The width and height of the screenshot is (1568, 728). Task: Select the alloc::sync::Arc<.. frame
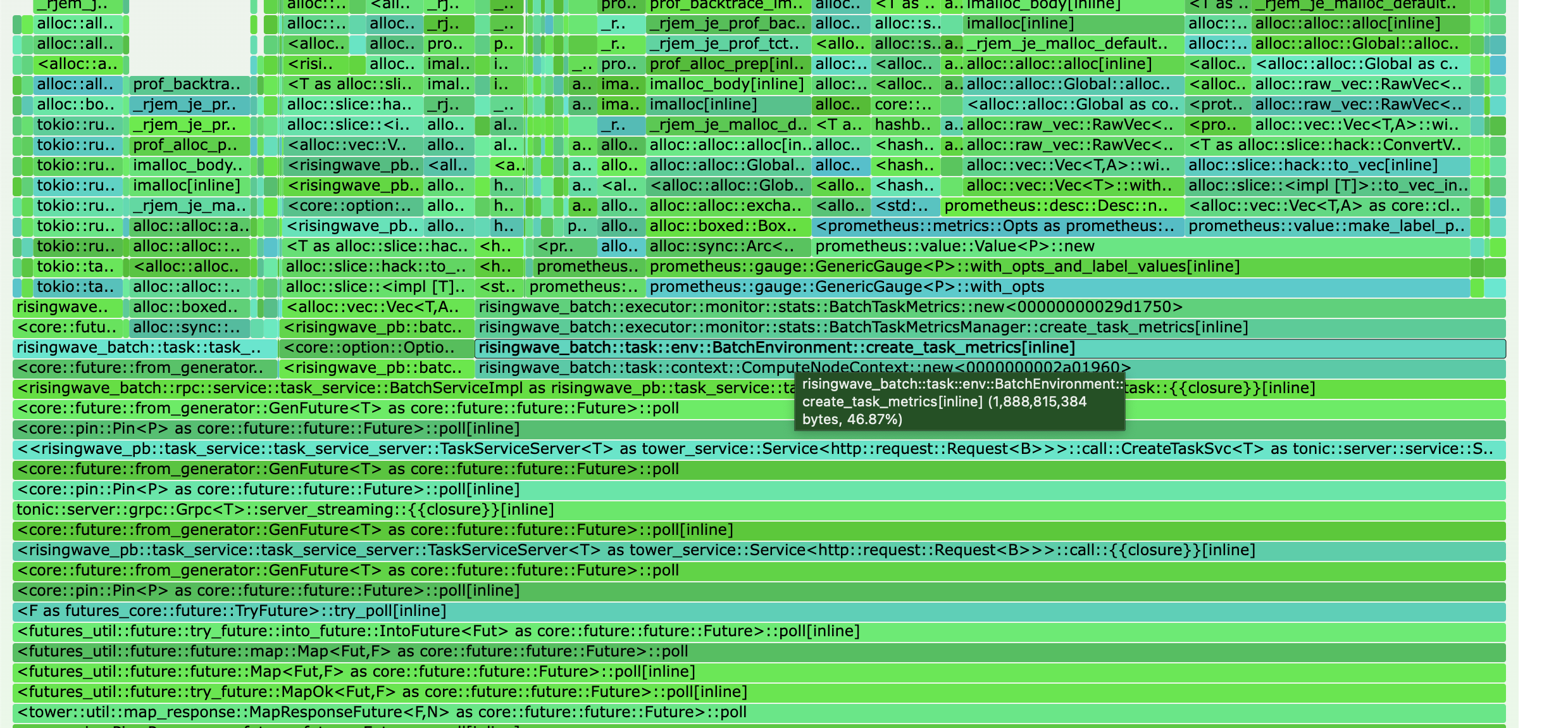click(x=728, y=247)
